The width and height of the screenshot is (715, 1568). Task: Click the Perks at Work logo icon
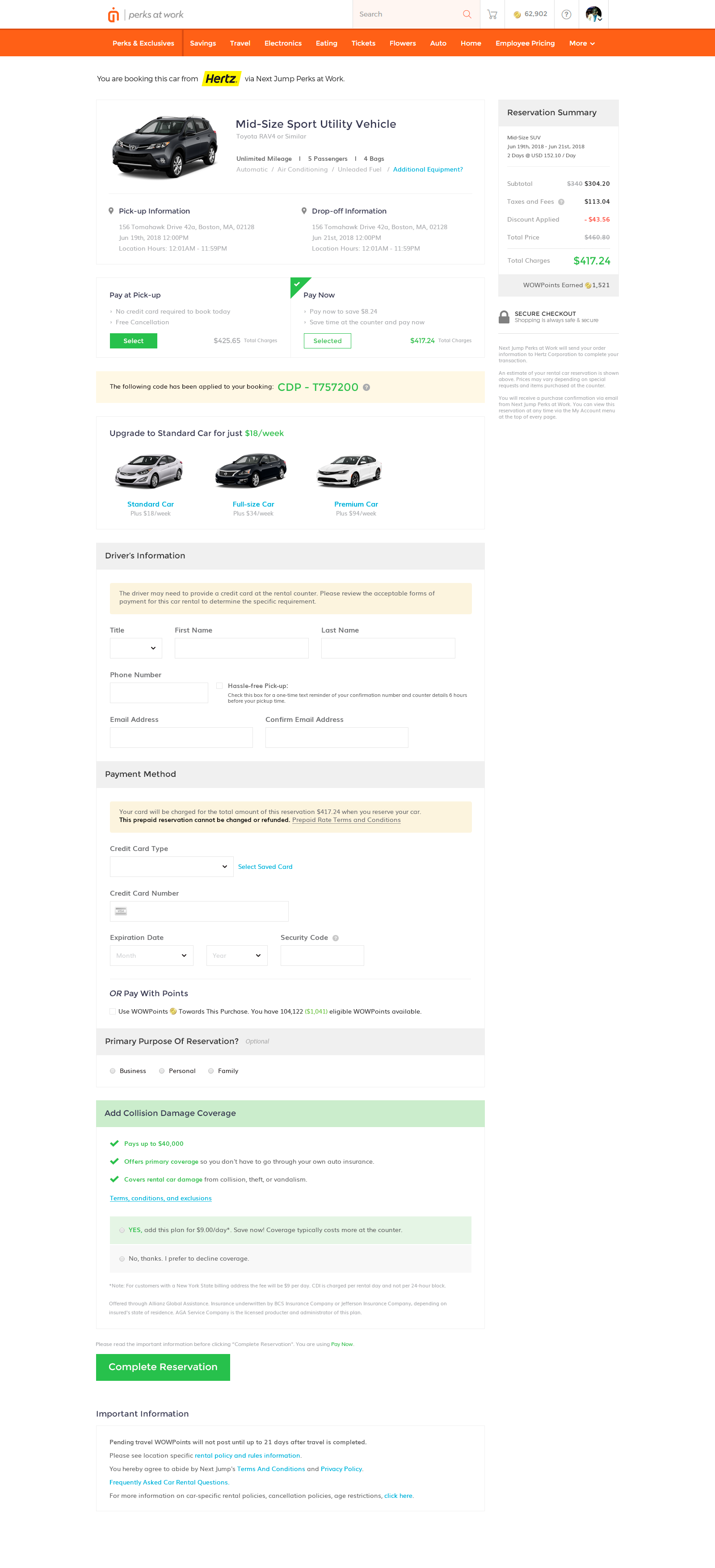click(x=113, y=15)
